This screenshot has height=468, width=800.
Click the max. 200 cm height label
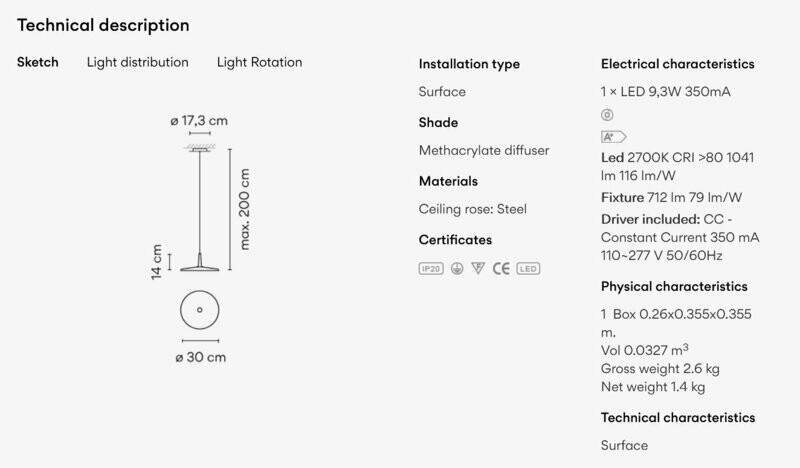pos(244,209)
